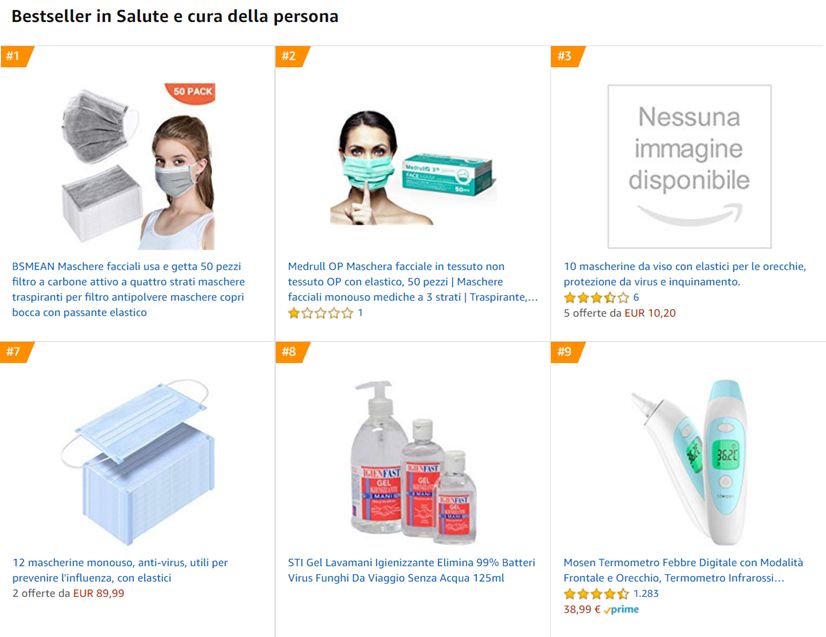
Task: Open the Medrull OP Maschera facciale link
Action: 412,282
